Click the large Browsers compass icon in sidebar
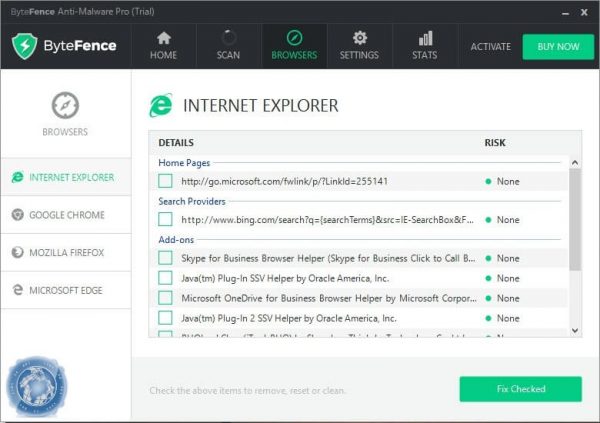 [x=65, y=105]
